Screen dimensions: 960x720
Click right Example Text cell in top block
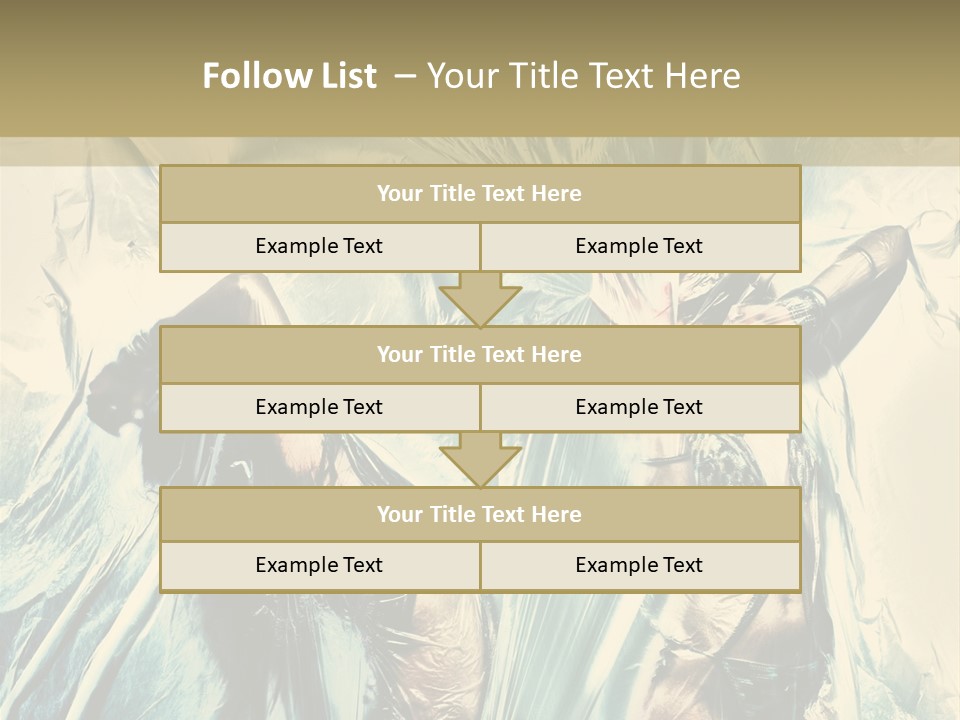tap(639, 247)
